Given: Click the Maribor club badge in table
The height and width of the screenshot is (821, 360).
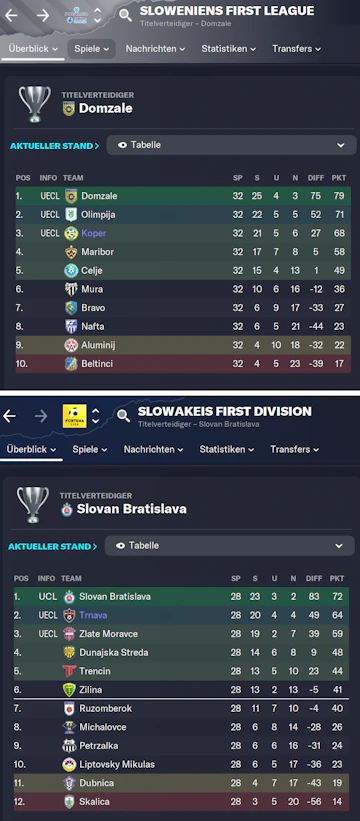Looking at the screenshot, I should (x=71, y=252).
